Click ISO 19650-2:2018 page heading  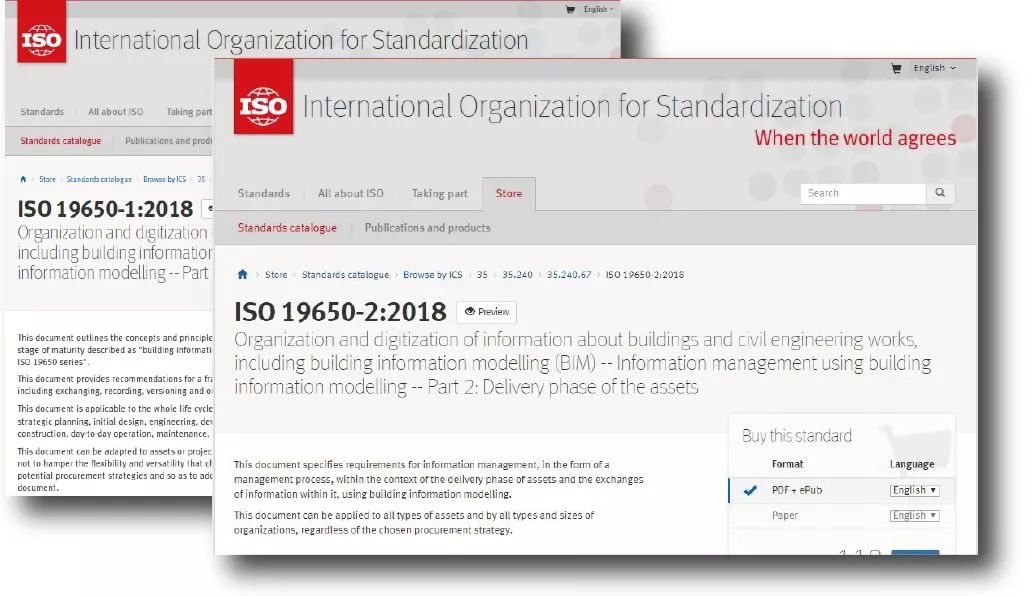[x=340, y=312]
